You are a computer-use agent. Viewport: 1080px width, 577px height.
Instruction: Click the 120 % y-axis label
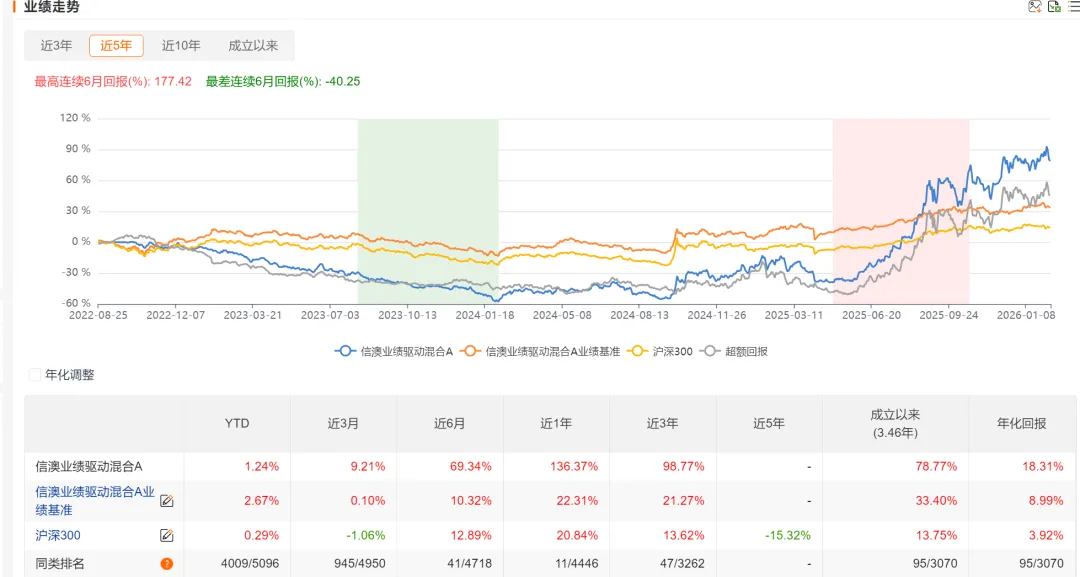75,118
